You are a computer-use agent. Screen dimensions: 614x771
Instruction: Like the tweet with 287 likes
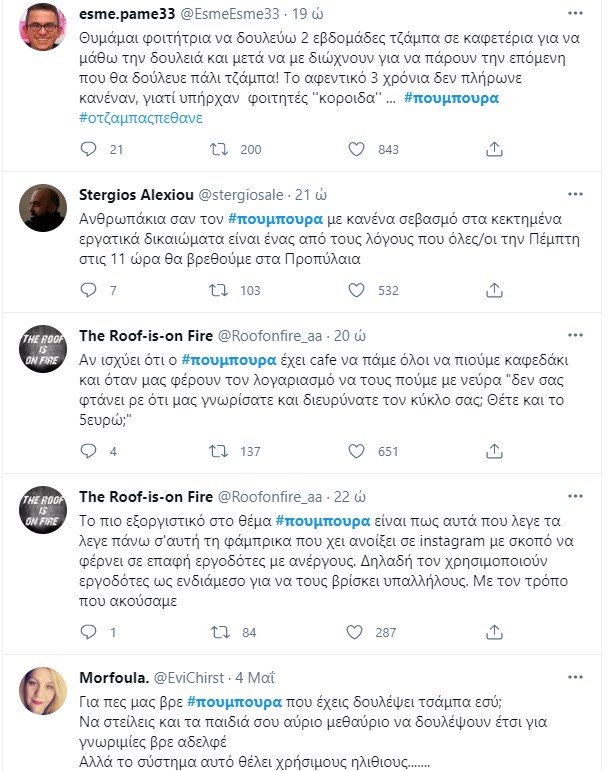point(356,632)
